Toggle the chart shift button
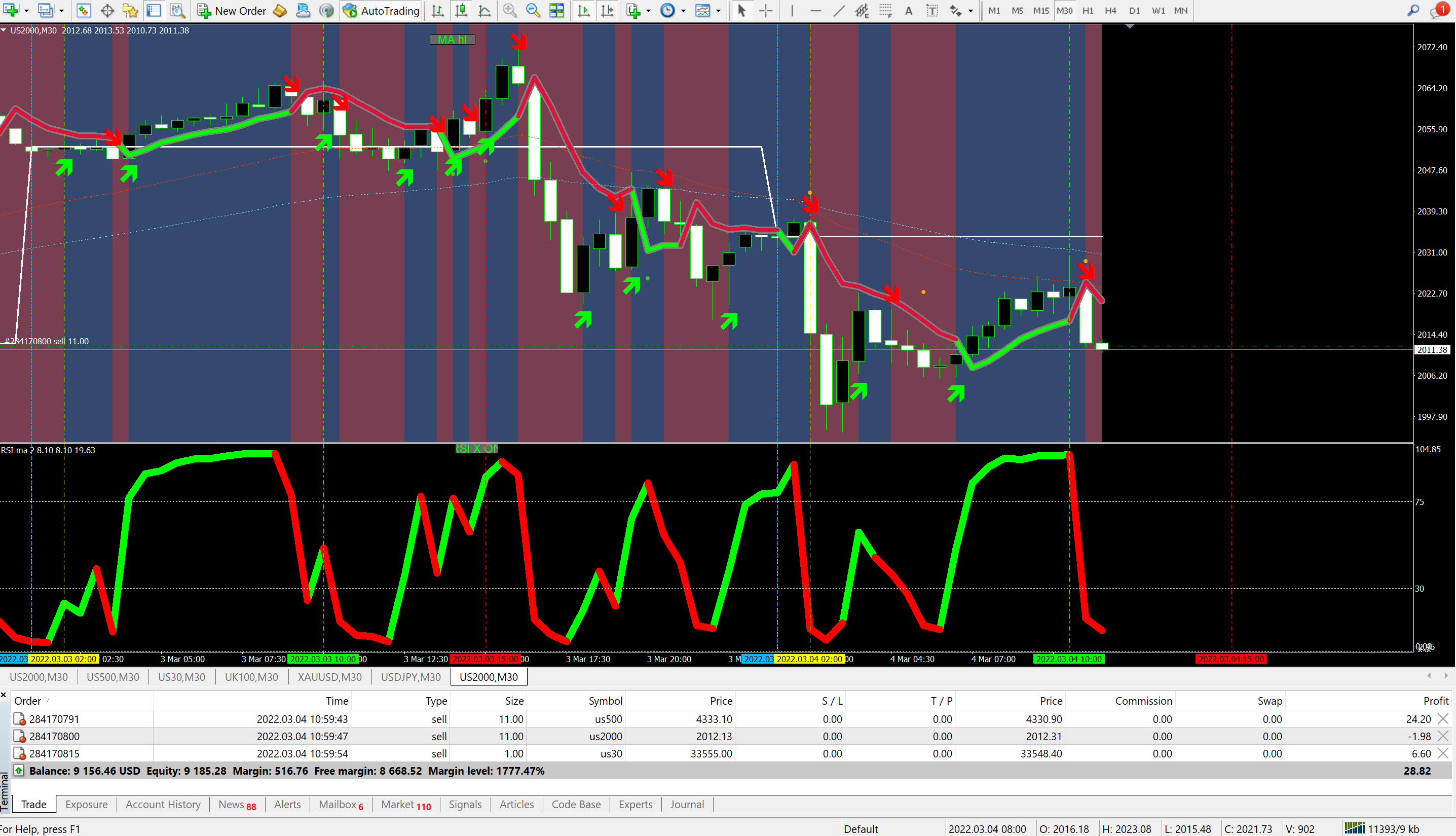Viewport: 1456px width, 836px height. (607, 10)
